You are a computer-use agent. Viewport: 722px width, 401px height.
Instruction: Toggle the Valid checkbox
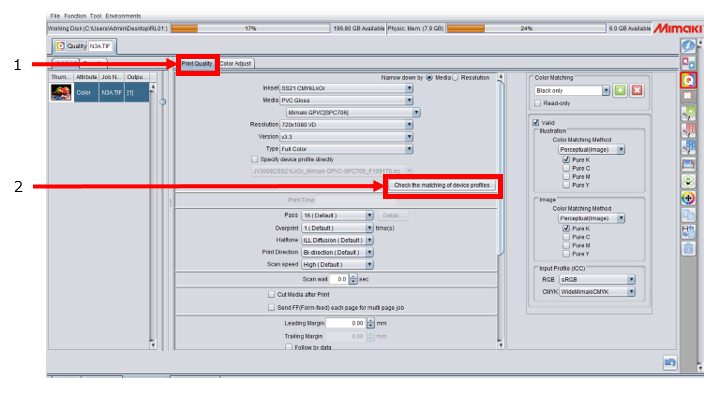pos(536,122)
